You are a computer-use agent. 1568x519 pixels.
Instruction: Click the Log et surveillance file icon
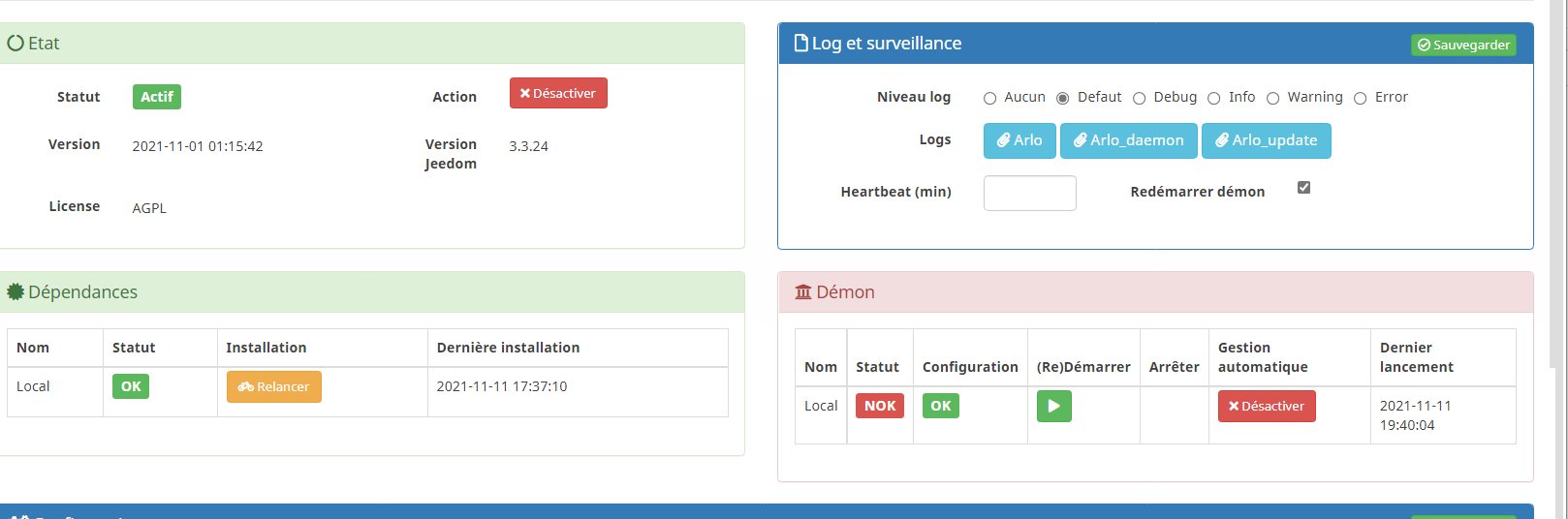tap(800, 44)
